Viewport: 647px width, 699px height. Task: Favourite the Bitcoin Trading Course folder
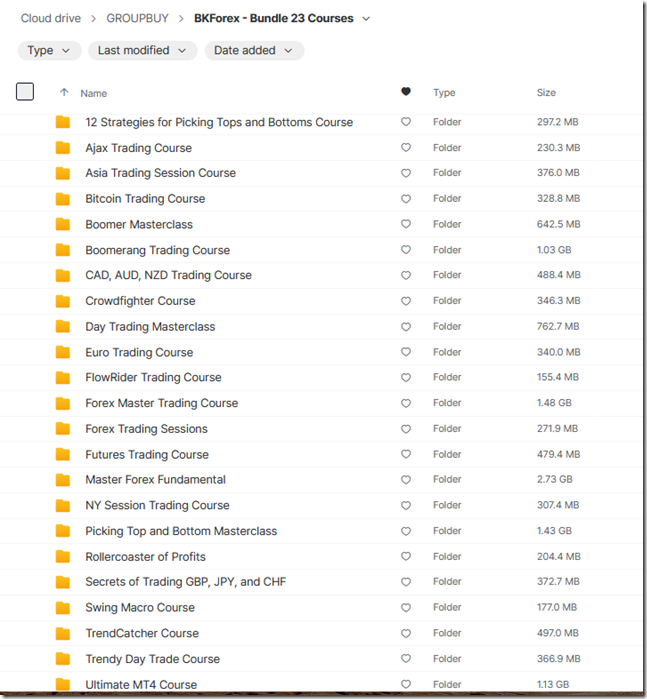(x=406, y=199)
